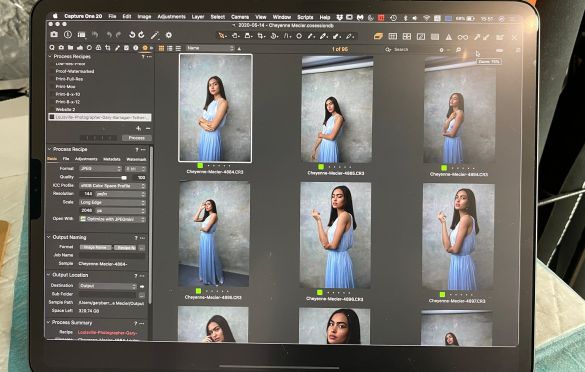Tick the Print-Full-Res recipe checkbox
Image resolution: width=585 pixels, height=372 pixels.
(x=51, y=79)
